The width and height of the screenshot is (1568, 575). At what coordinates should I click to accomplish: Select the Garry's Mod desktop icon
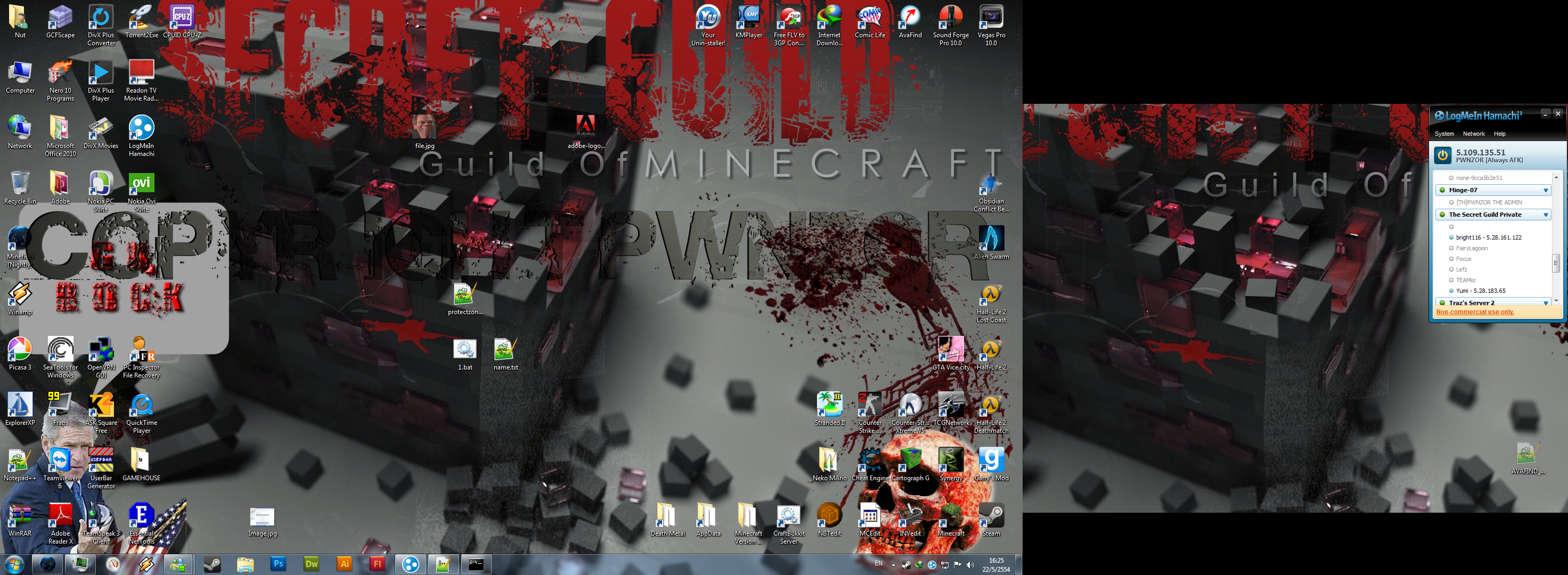click(x=991, y=465)
